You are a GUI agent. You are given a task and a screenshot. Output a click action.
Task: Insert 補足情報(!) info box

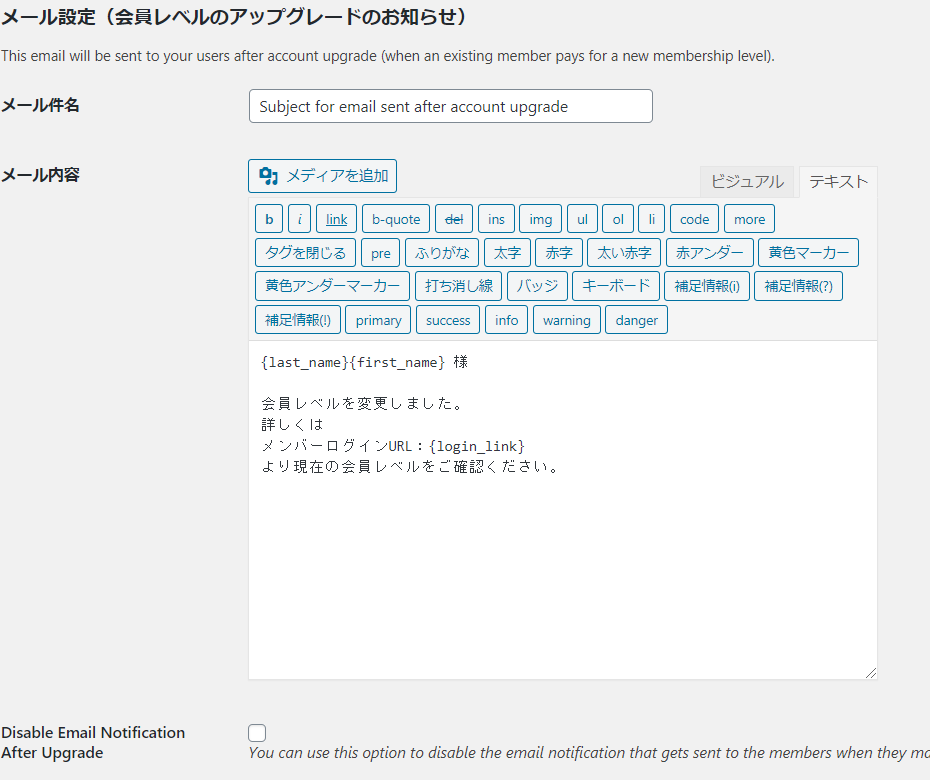point(298,320)
